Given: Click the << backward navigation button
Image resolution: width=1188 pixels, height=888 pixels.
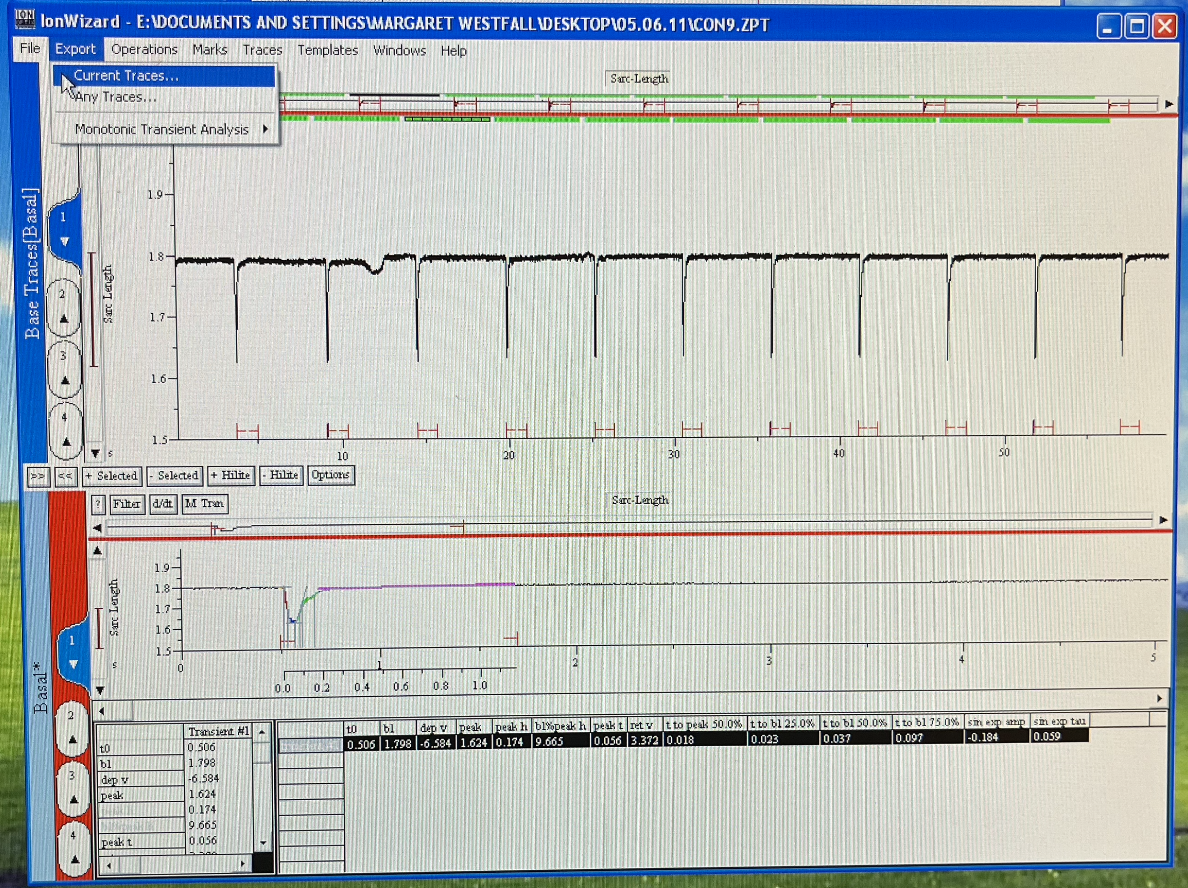Looking at the screenshot, I should [x=65, y=476].
